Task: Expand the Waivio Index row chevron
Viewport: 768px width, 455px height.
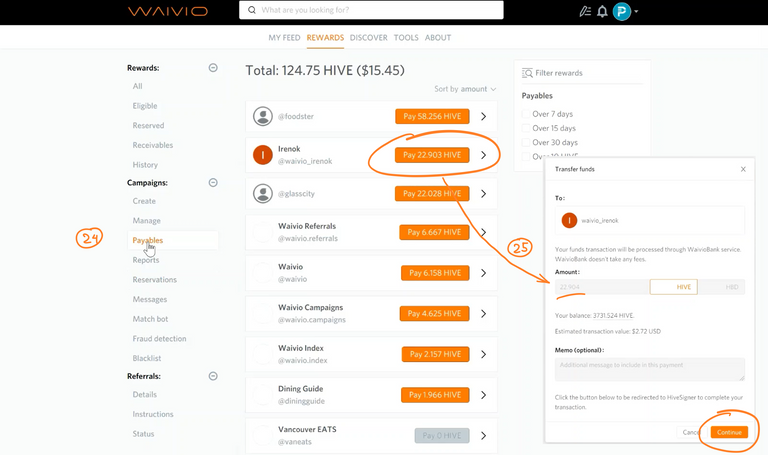Action: coord(483,354)
